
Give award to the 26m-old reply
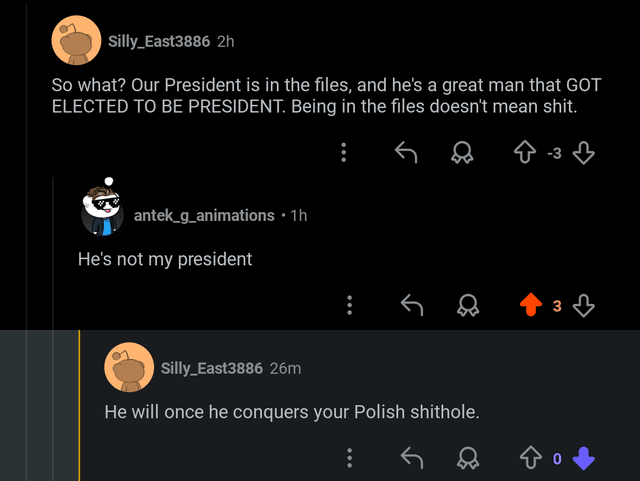coord(468,458)
